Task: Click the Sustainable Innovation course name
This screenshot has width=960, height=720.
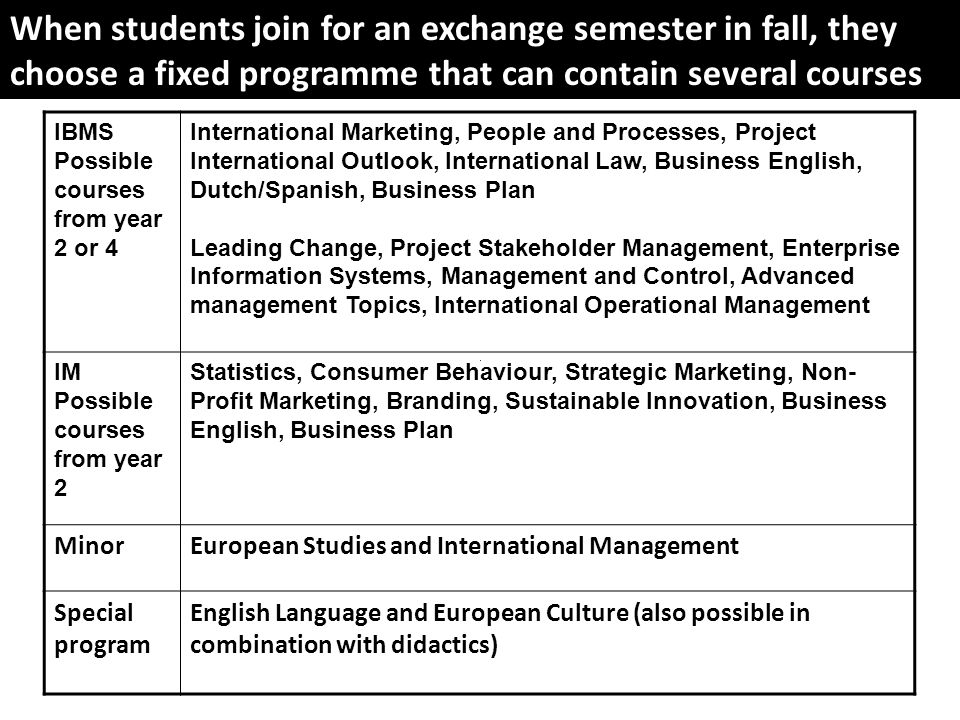Action: point(637,401)
